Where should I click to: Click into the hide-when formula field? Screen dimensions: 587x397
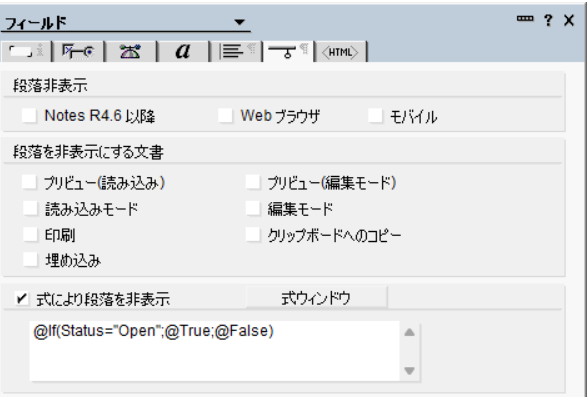click(215, 351)
